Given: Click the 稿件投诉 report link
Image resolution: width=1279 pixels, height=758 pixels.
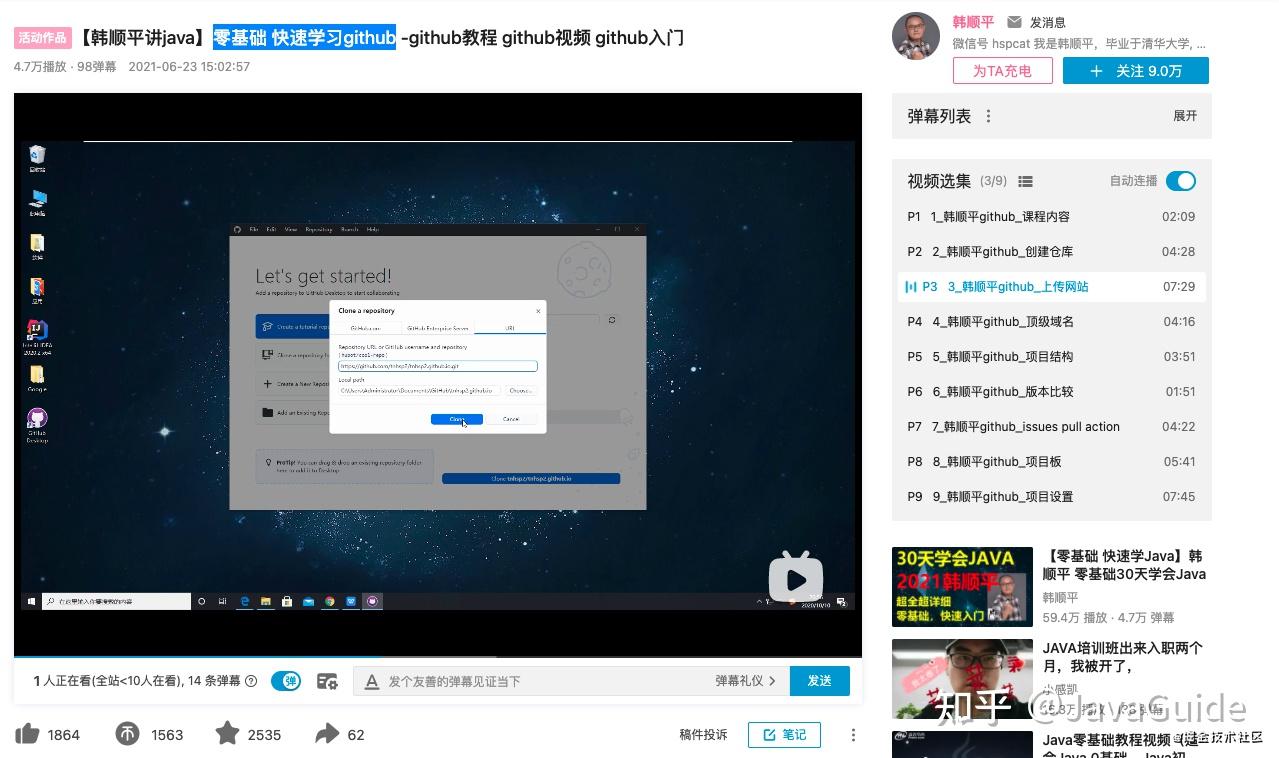Looking at the screenshot, I should coord(703,735).
